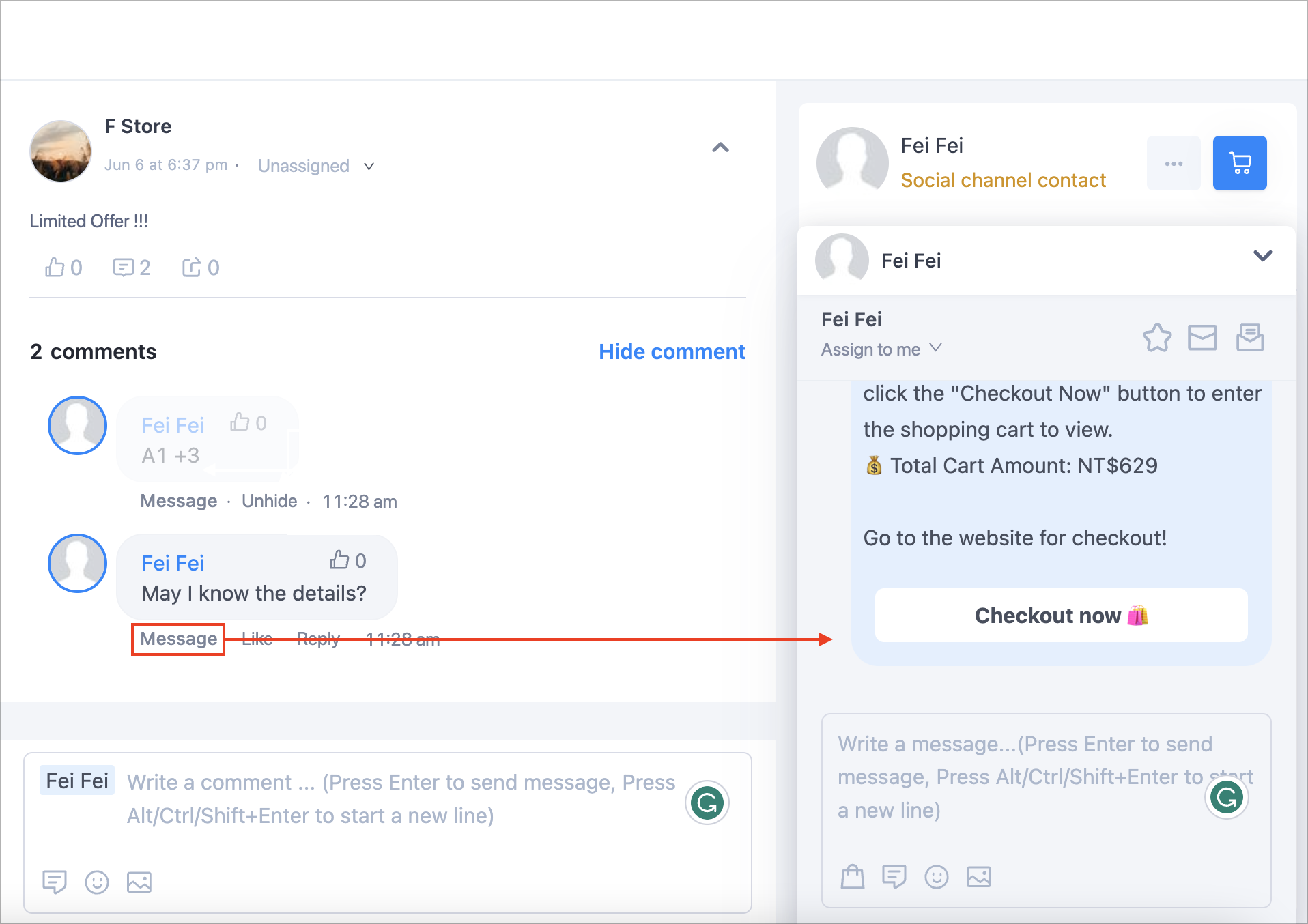Click the 'Jun 6 at 6:37 pm' timestamp
The height and width of the screenshot is (924, 1308).
pos(166,165)
